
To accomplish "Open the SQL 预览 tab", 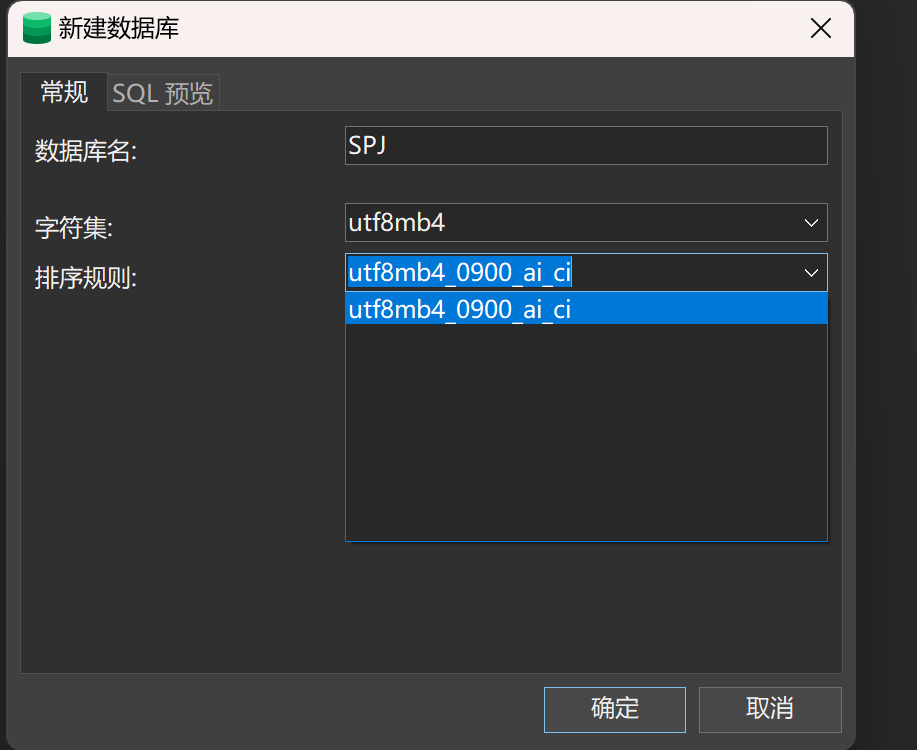I will point(163,93).
